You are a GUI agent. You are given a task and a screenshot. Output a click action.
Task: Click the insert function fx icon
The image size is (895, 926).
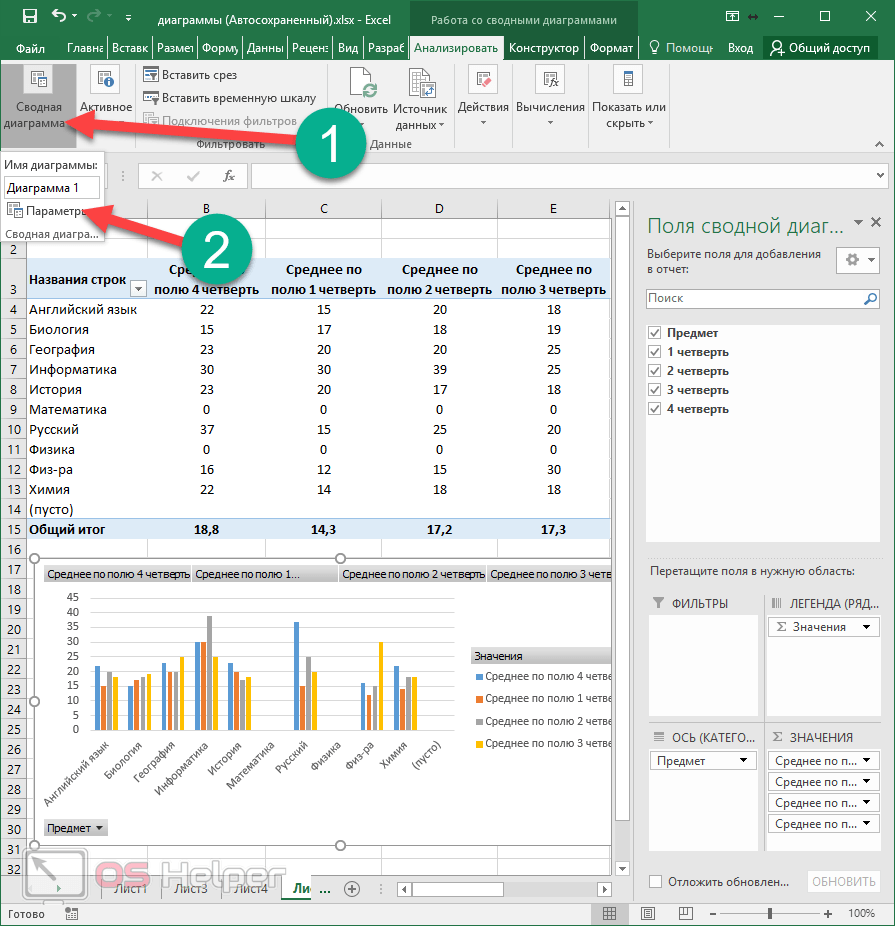pos(228,176)
